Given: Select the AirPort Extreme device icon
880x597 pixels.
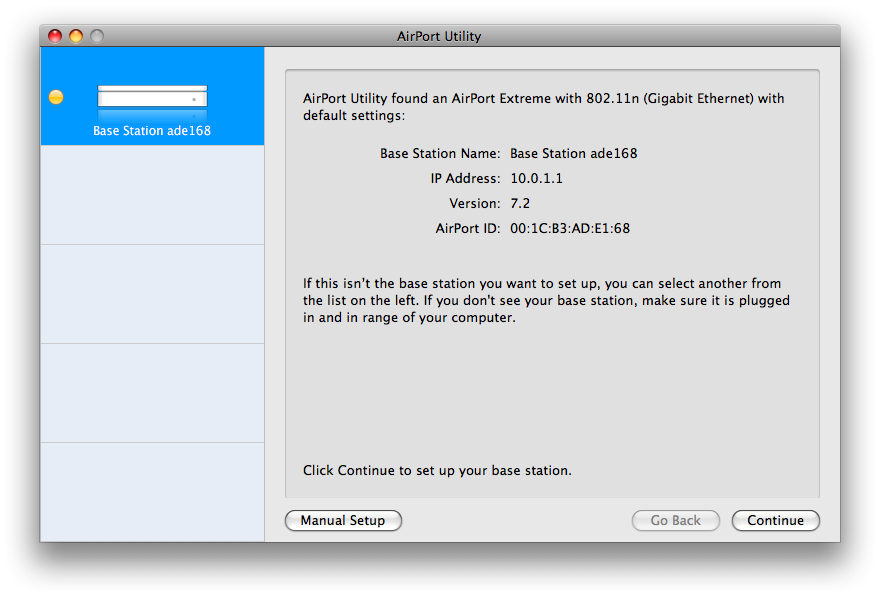Looking at the screenshot, I should (152, 97).
